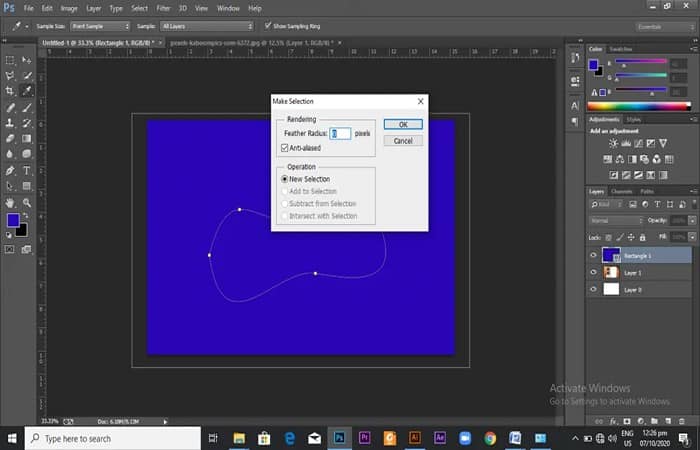Viewport: 700px width, 450px height.
Task: Open the All Layers sample dropdown
Action: pyautogui.click(x=207, y=26)
